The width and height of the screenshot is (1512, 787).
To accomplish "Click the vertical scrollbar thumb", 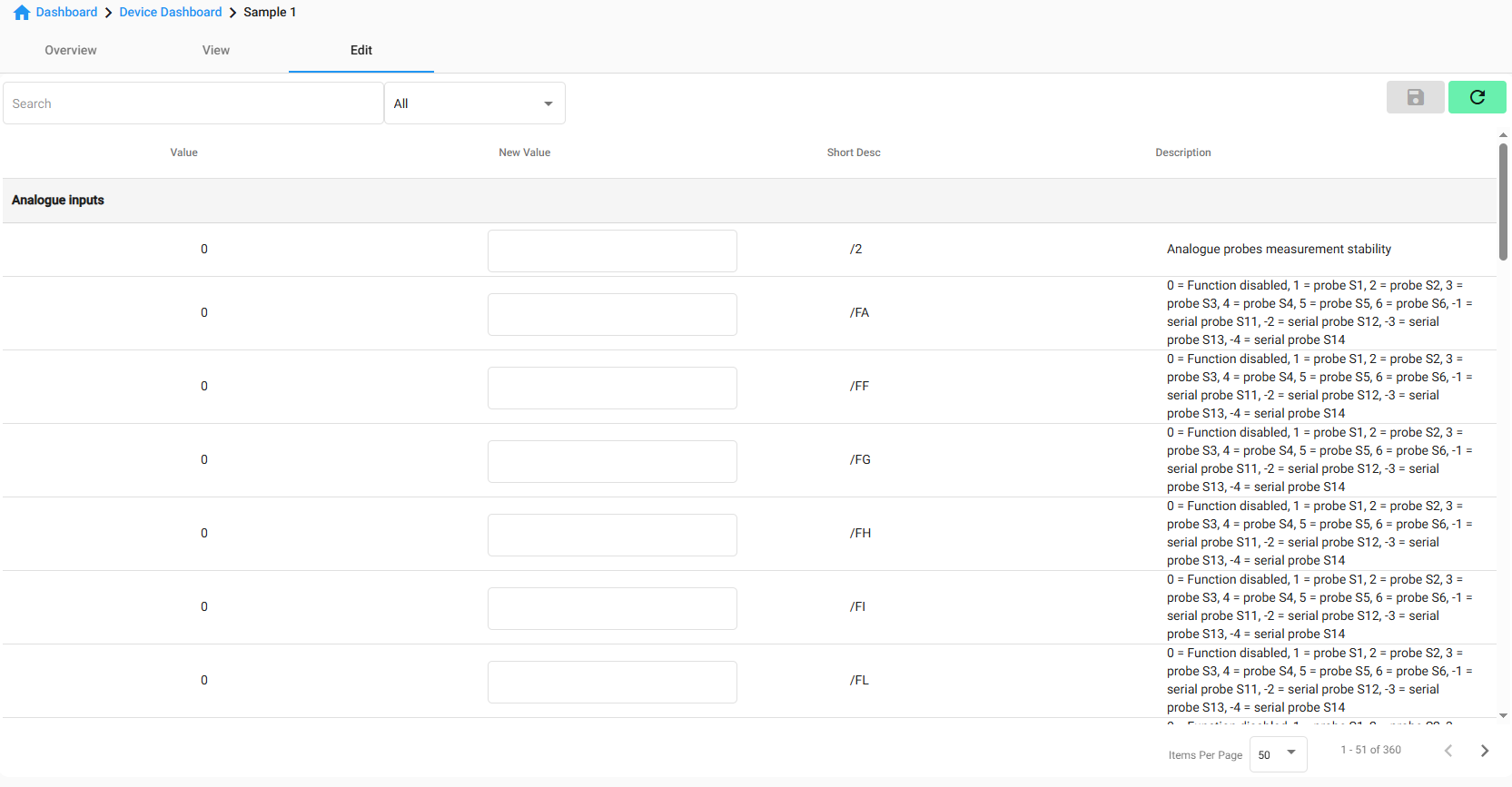I will tap(1503, 200).
